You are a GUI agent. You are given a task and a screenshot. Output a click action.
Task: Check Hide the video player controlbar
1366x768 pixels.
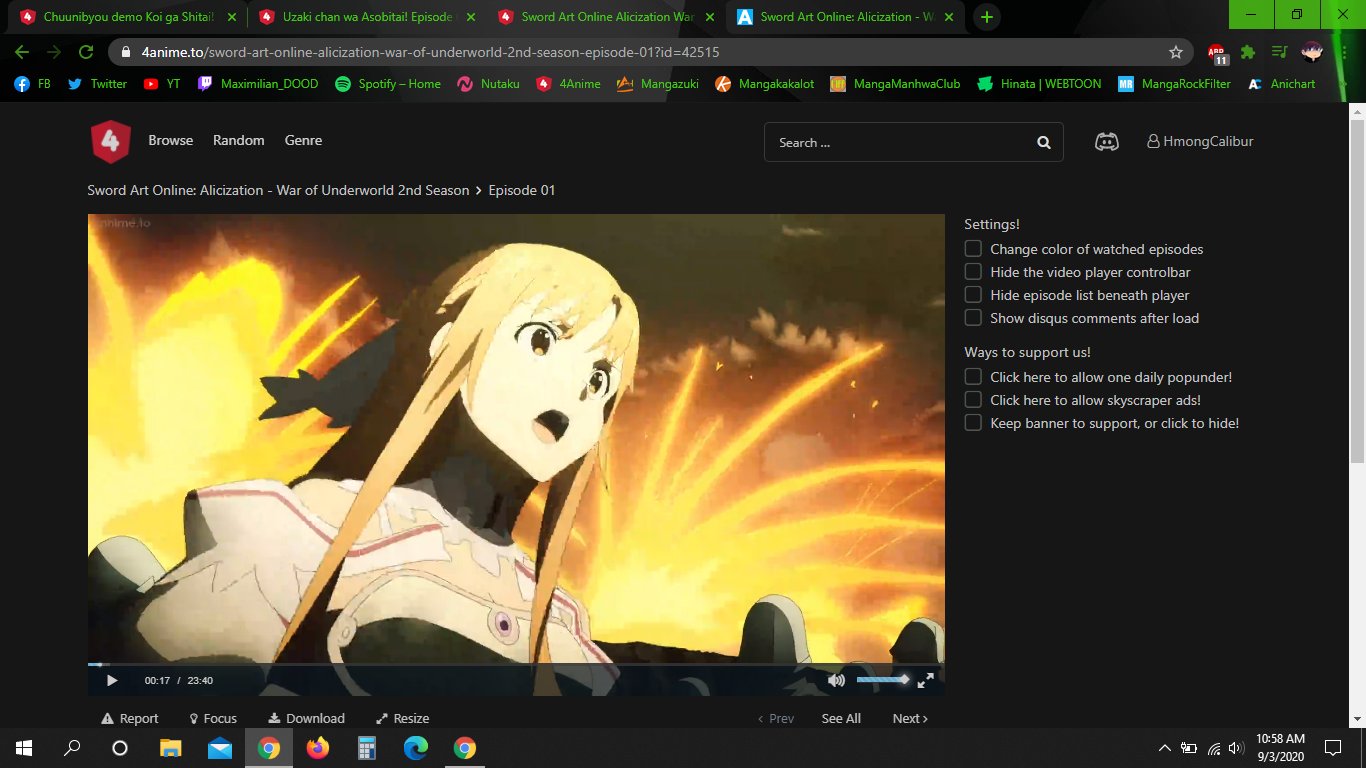(x=973, y=272)
